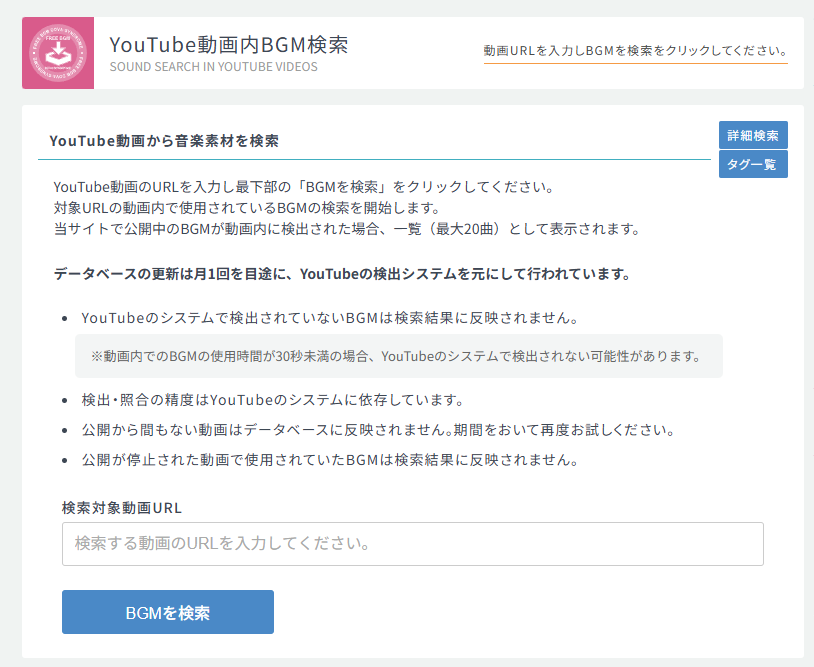Click the YouTubeのシステムで検出されていないBGM bullet item
The height and width of the screenshot is (667, 814).
330,318
